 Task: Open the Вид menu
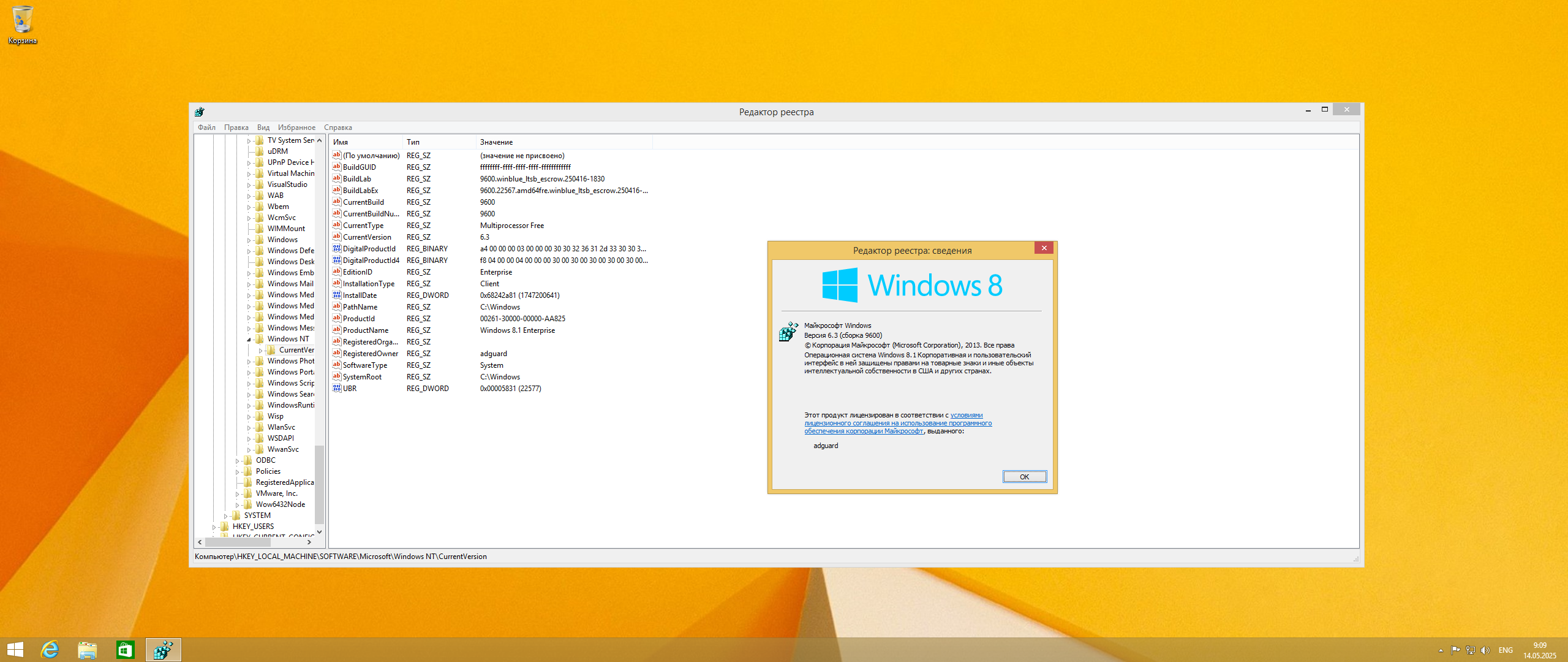pyautogui.click(x=263, y=127)
